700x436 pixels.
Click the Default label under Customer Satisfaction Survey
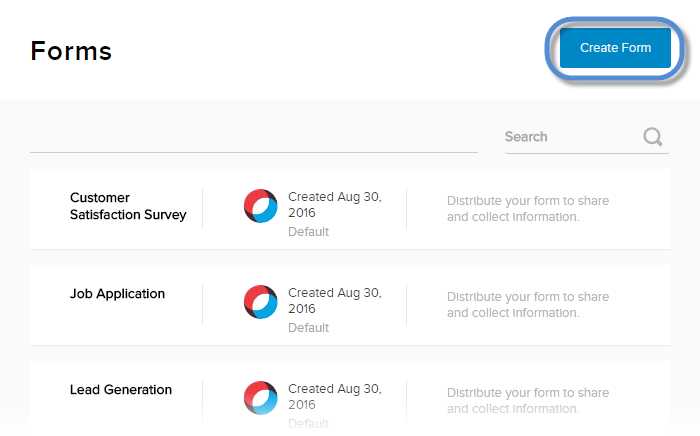[x=308, y=232]
